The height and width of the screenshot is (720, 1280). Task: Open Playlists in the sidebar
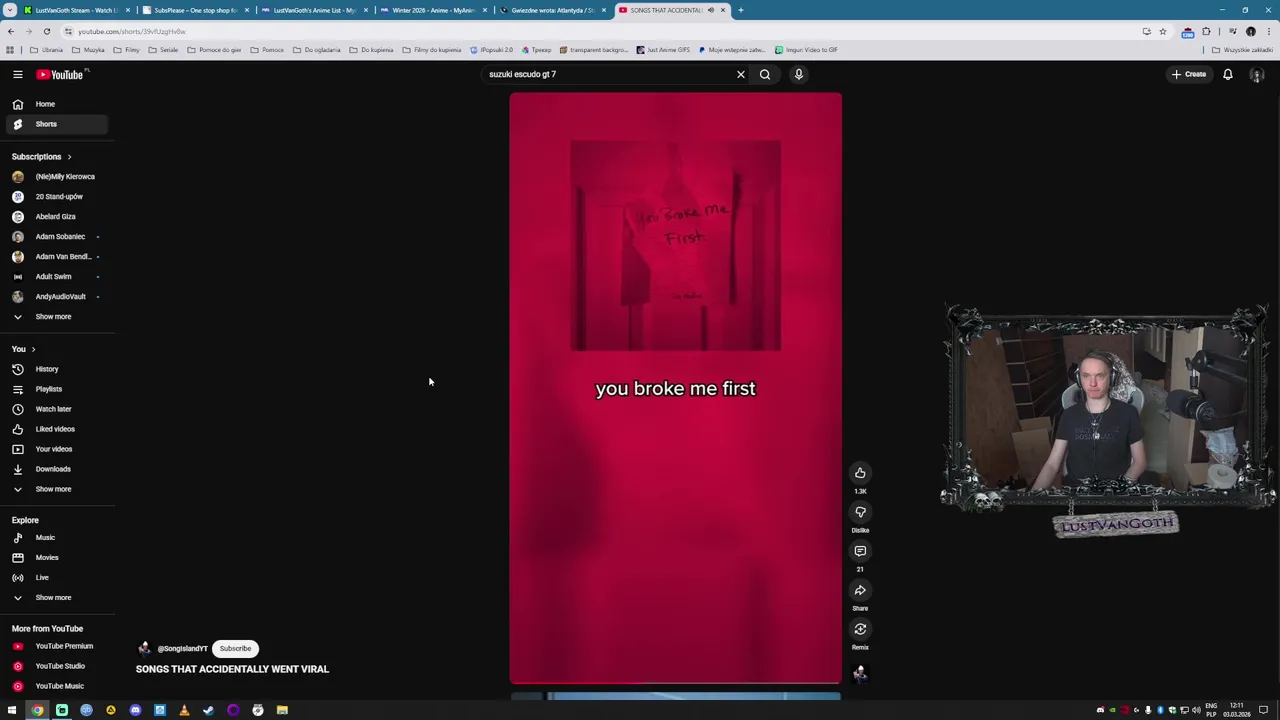pyautogui.click(x=57, y=389)
